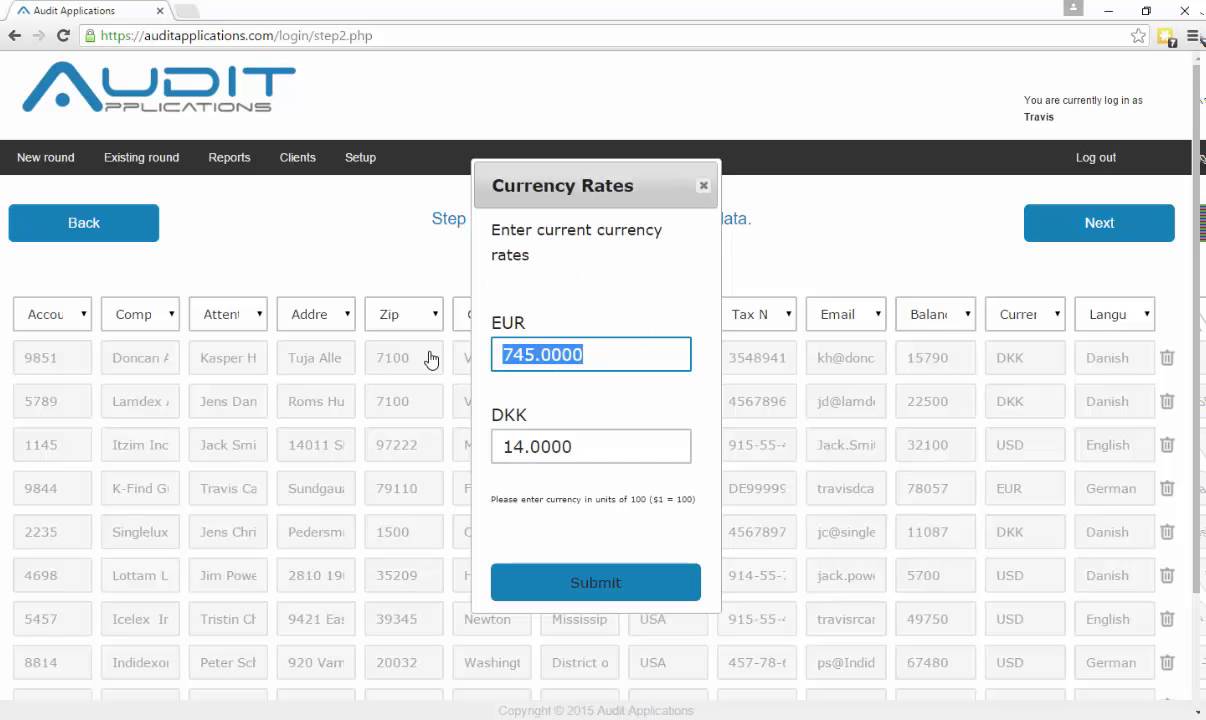Screen dimensions: 1206x720
Task: Delete the row for account 9851
Action: (1167, 357)
